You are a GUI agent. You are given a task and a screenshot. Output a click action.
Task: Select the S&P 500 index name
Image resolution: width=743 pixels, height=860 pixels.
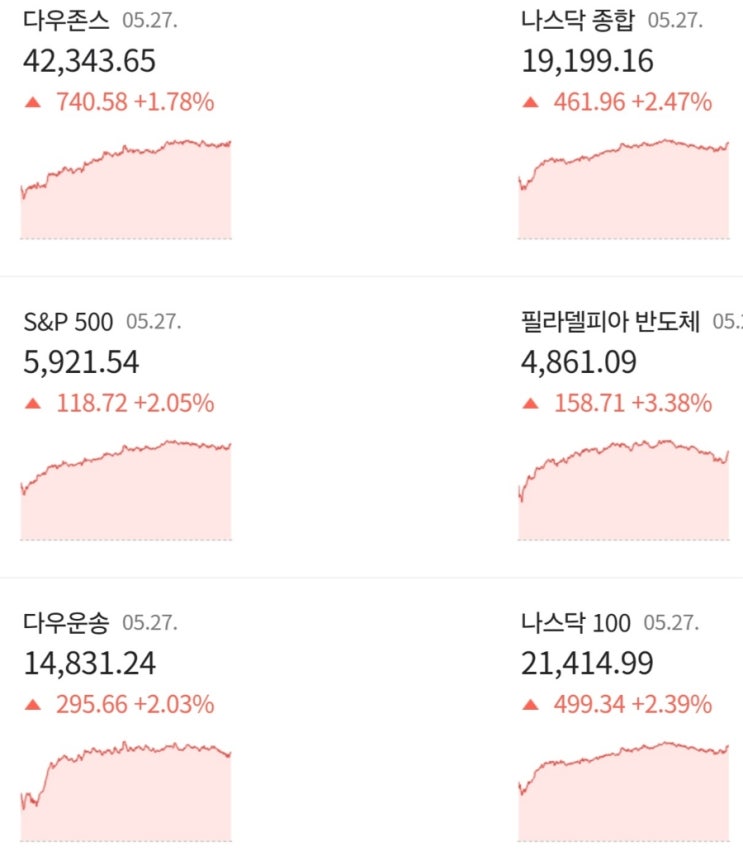click(x=68, y=322)
